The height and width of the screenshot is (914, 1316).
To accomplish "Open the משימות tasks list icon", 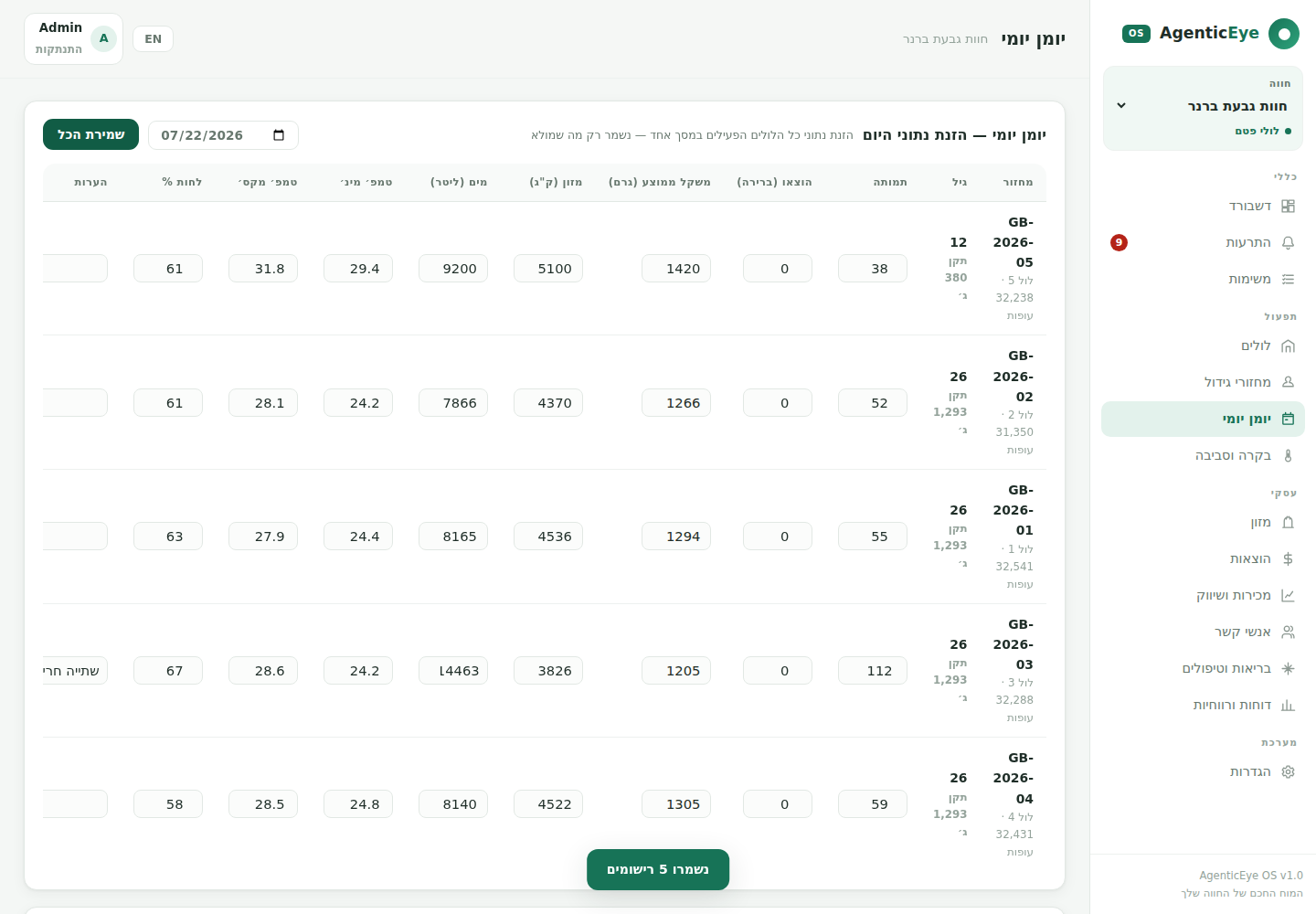I will click(1288, 280).
